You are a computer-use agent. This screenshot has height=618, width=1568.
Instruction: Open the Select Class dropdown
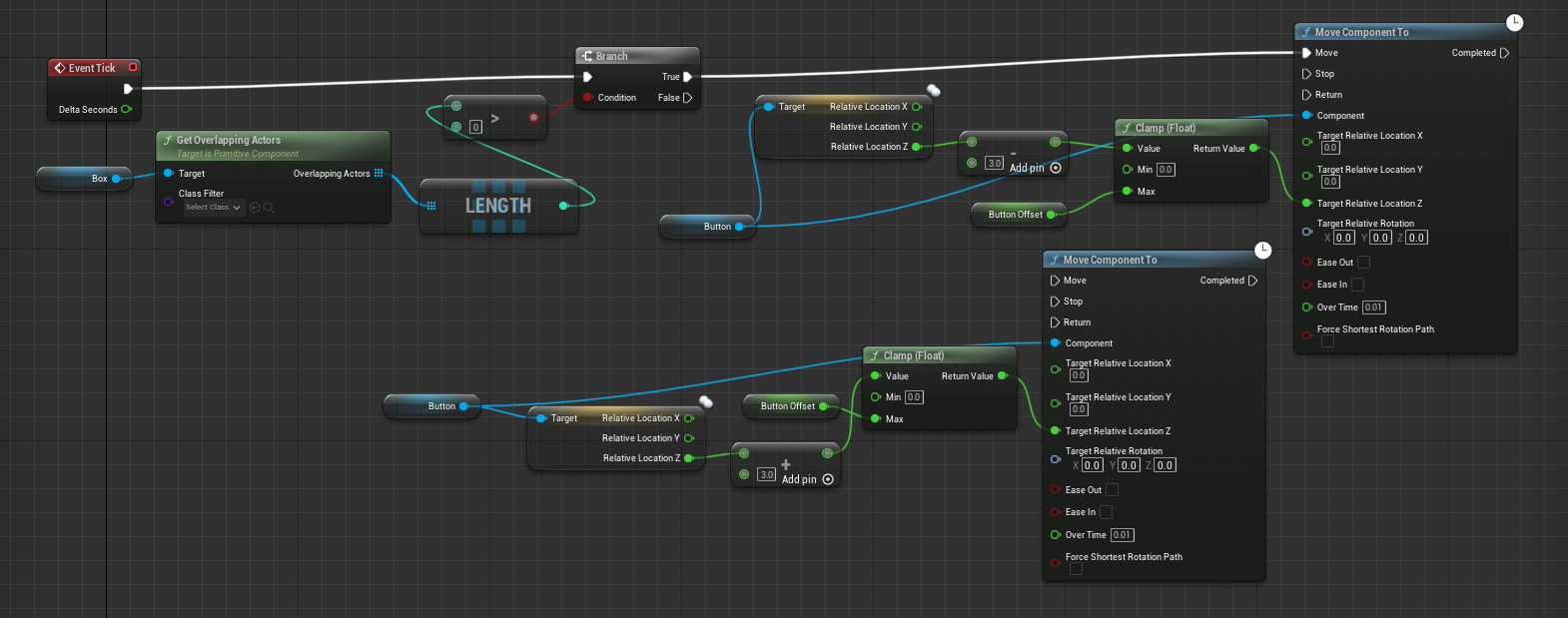pyautogui.click(x=214, y=208)
